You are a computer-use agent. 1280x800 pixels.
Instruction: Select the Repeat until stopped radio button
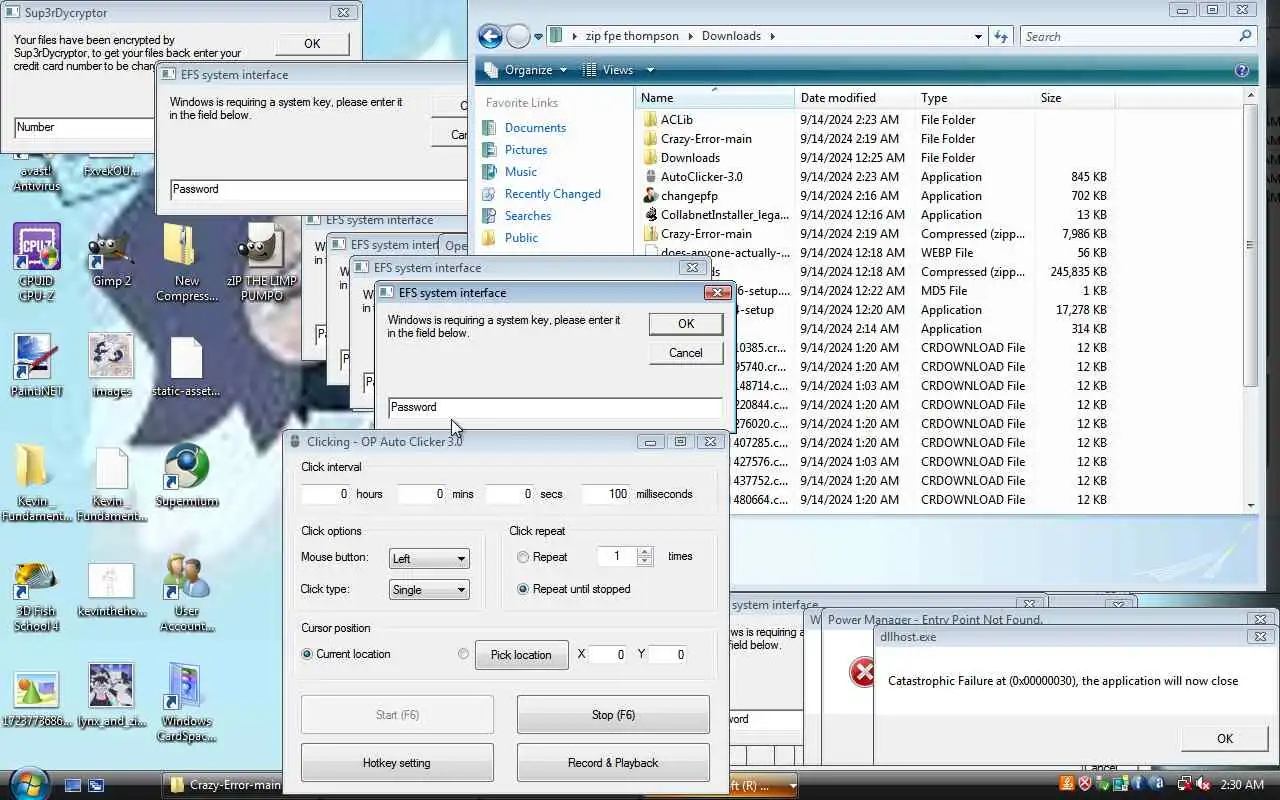(x=523, y=589)
